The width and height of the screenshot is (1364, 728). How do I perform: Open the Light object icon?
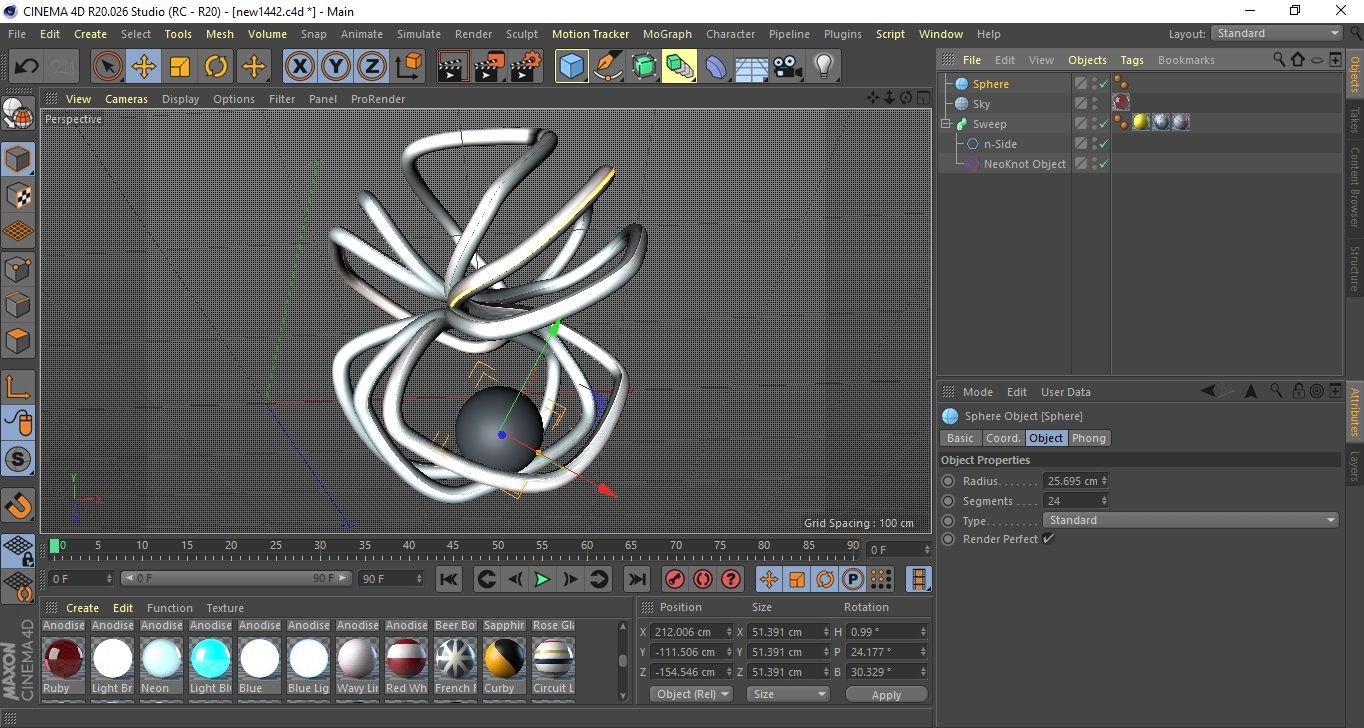(x=823, y=67)
